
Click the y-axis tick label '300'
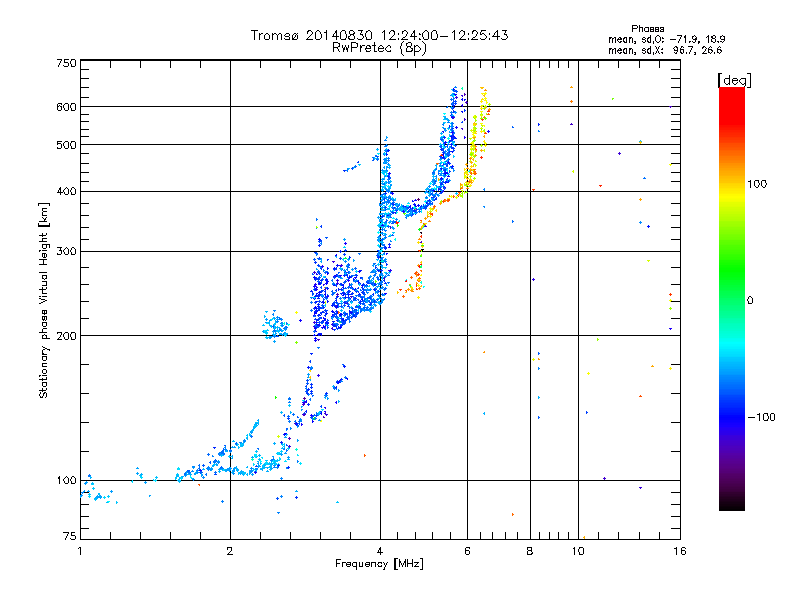[66, 251]
